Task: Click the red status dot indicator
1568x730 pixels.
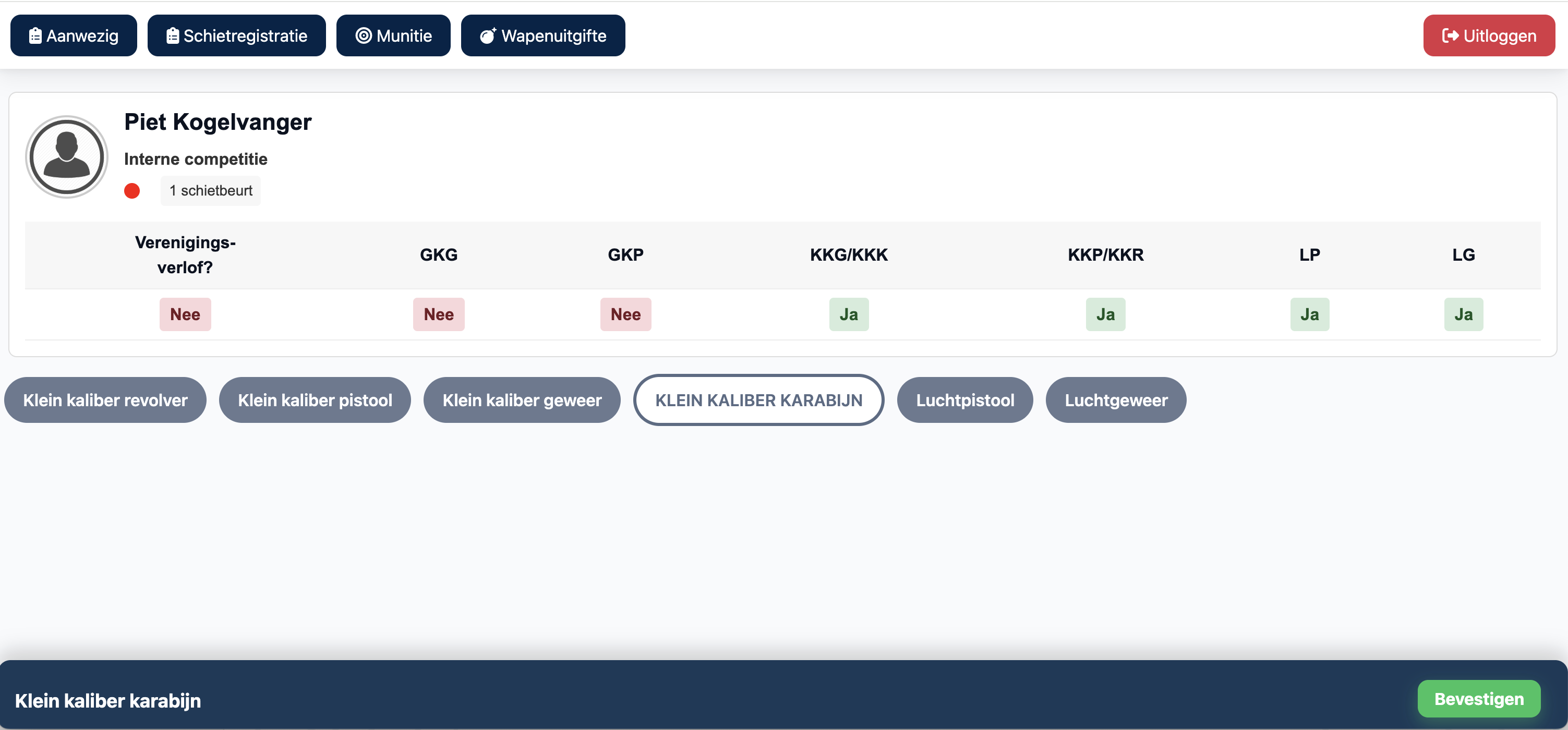Action: pos(132,191)
